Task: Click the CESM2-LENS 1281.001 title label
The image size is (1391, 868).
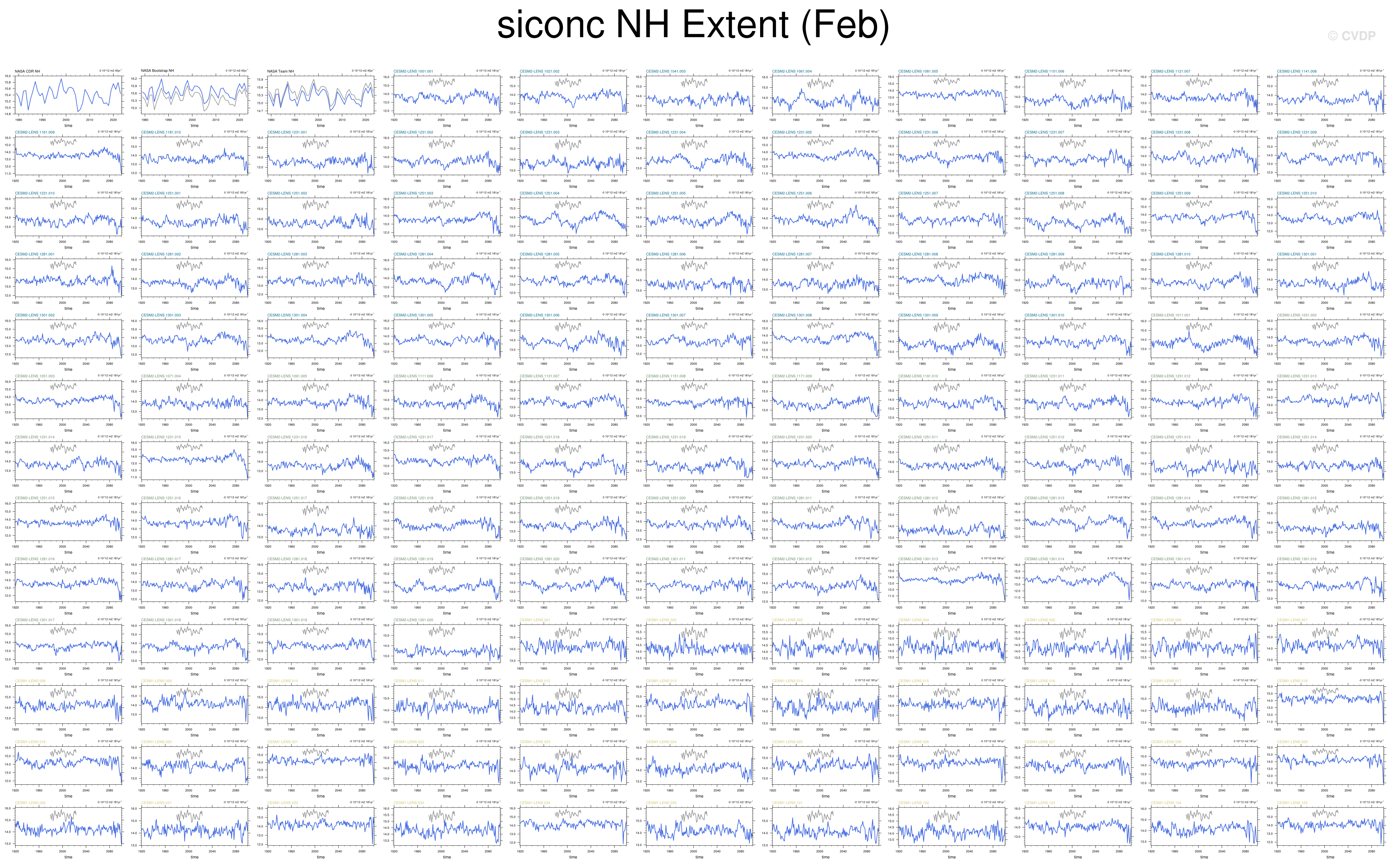Action: point(35,254)
